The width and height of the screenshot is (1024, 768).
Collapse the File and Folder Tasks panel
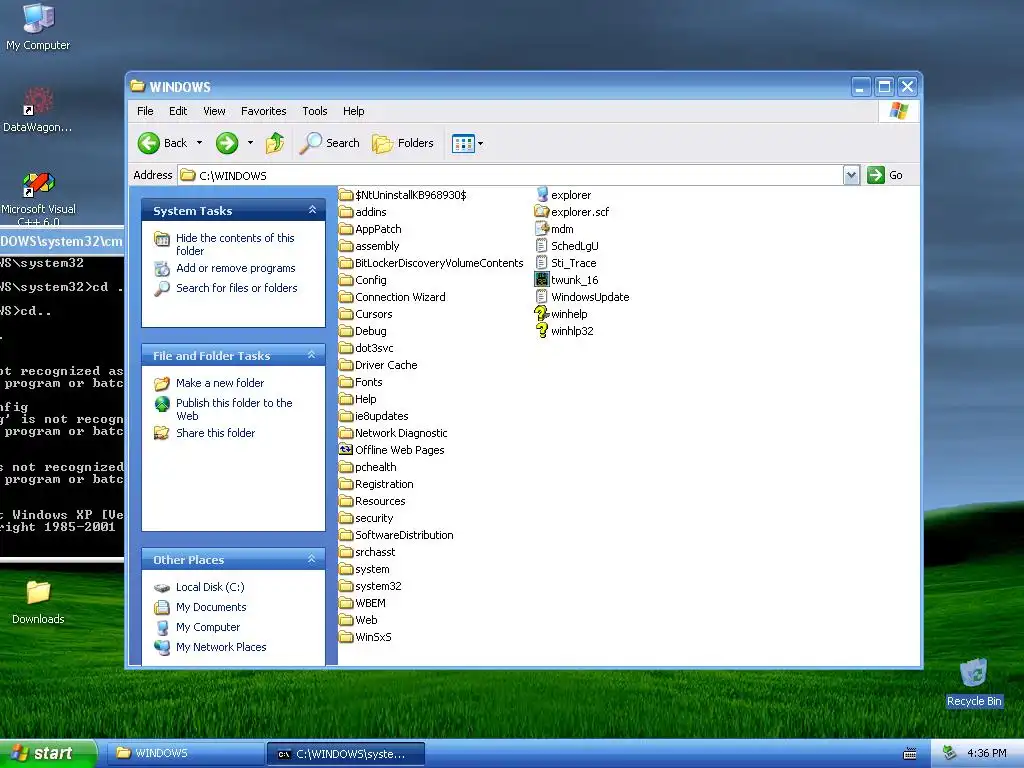[312, 355]
